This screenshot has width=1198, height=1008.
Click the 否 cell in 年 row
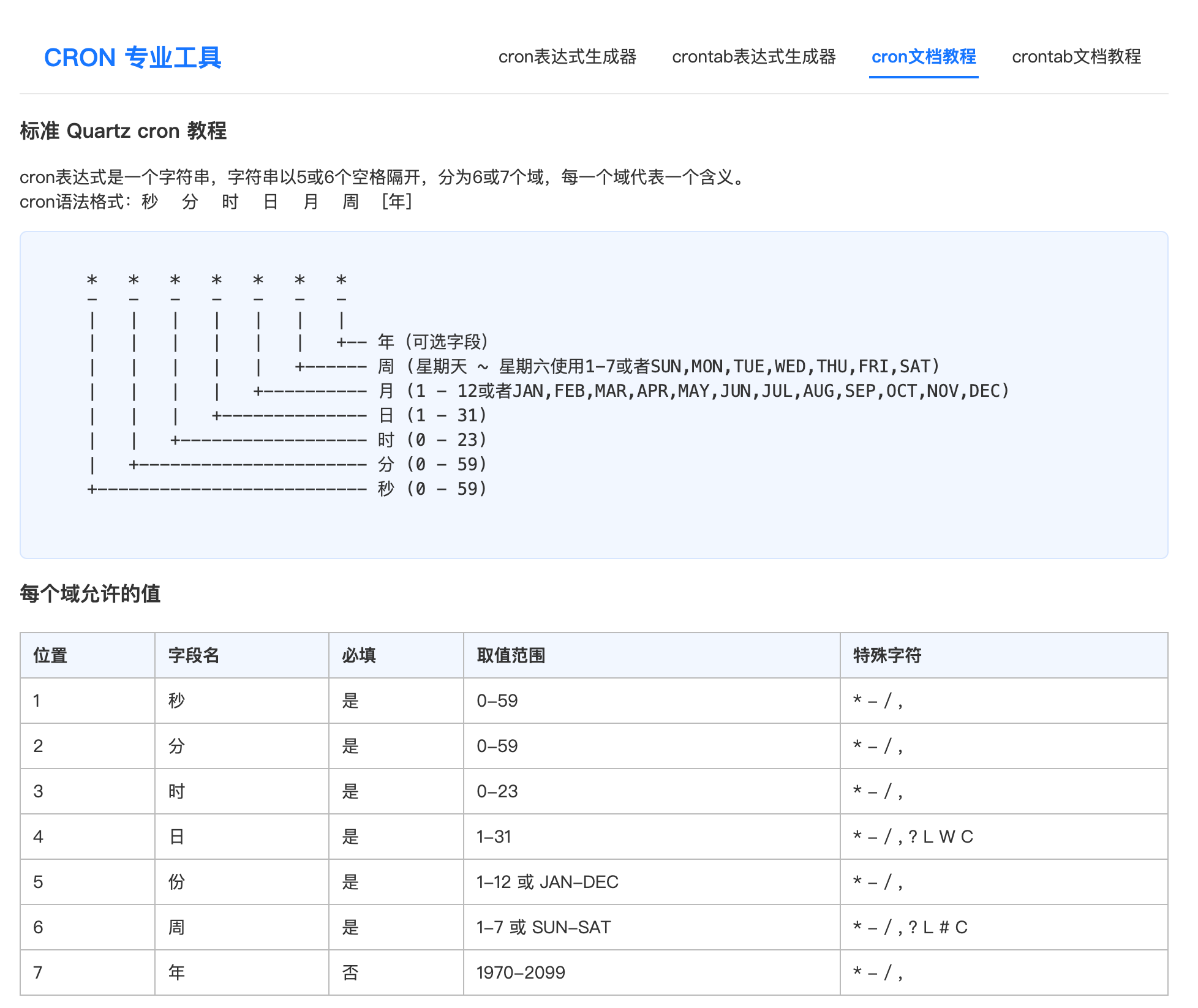point(350,972)
